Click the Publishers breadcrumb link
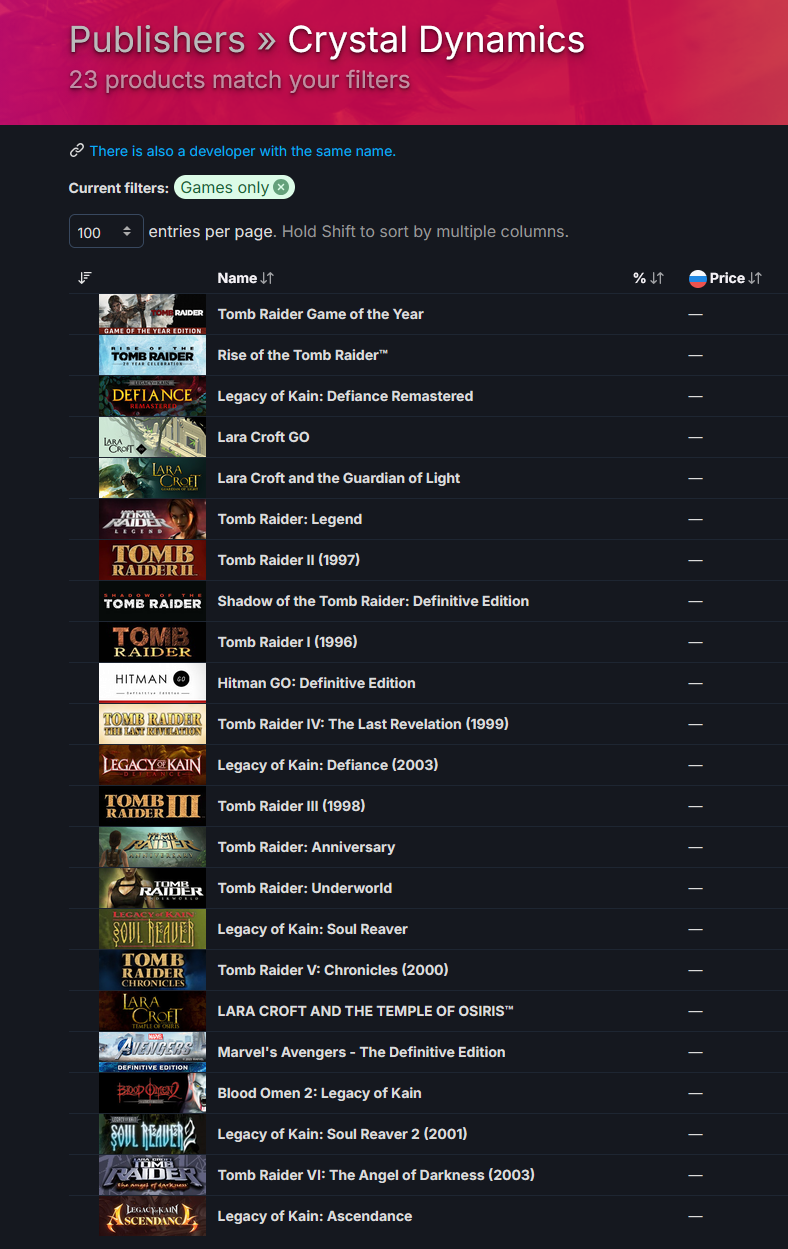788x1249 pixels. click(157, 40)
